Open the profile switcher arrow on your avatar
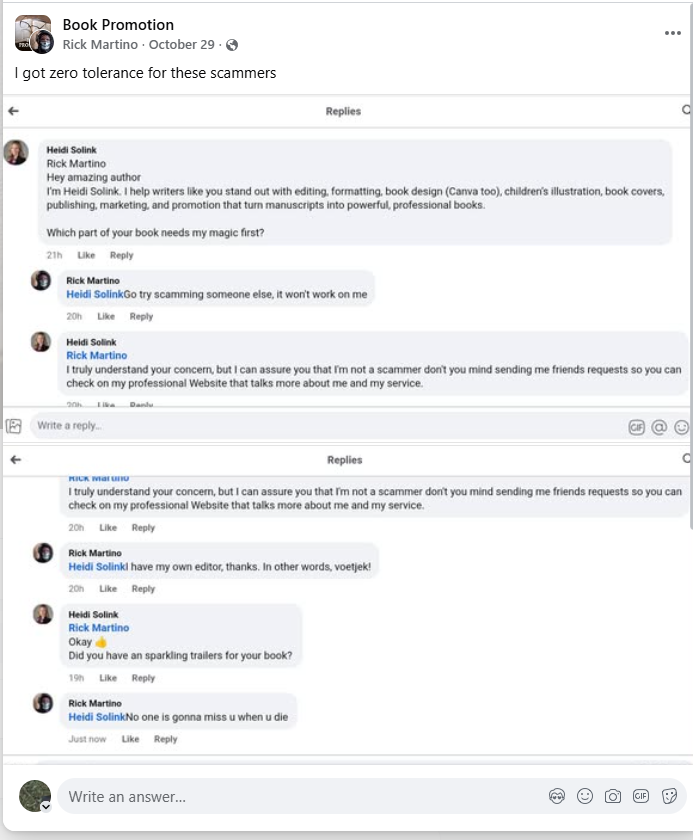 tap(46, 806)
